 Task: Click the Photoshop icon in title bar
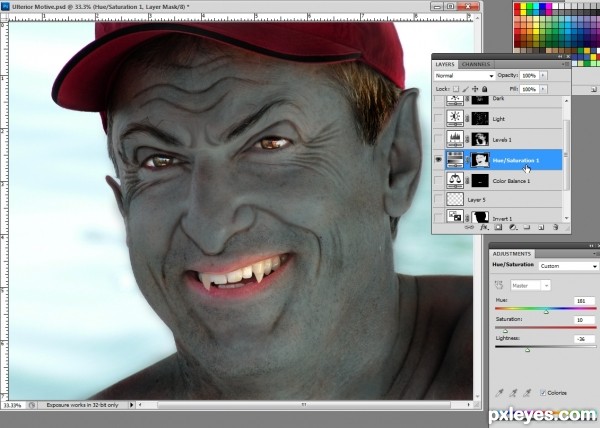(x=5, y=7)
